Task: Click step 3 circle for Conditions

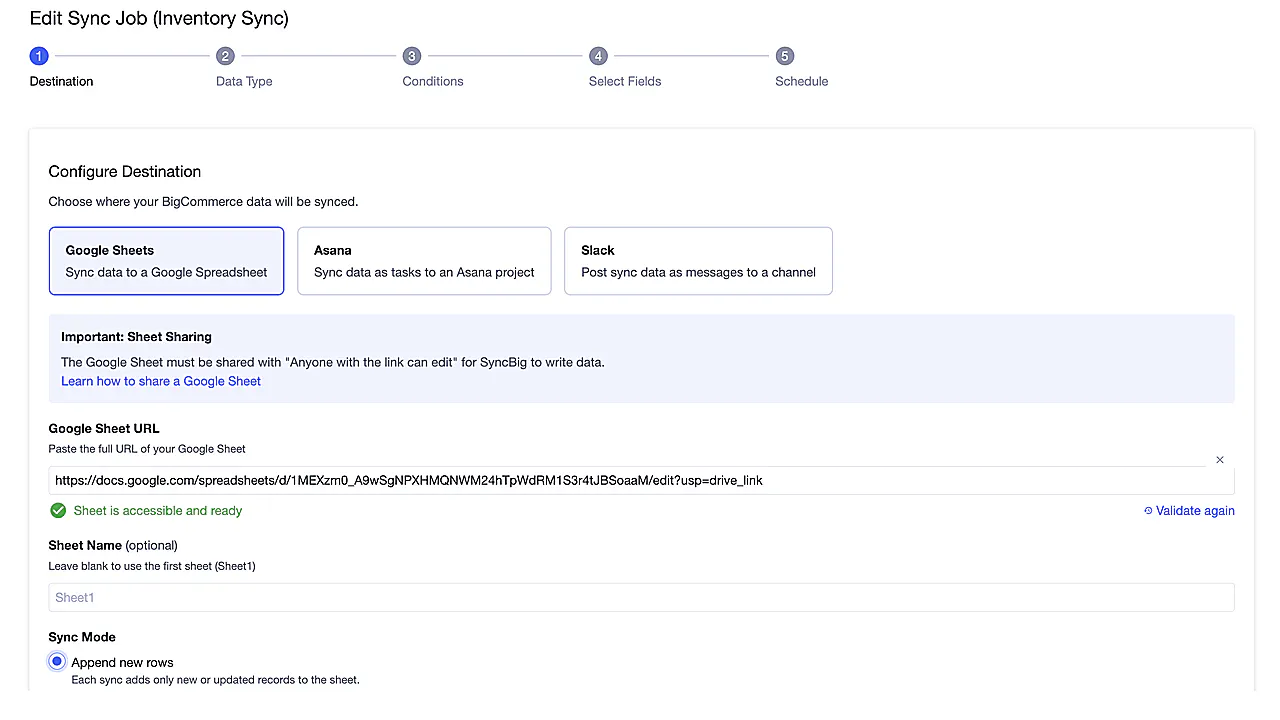Action: (x=412, y=56)
